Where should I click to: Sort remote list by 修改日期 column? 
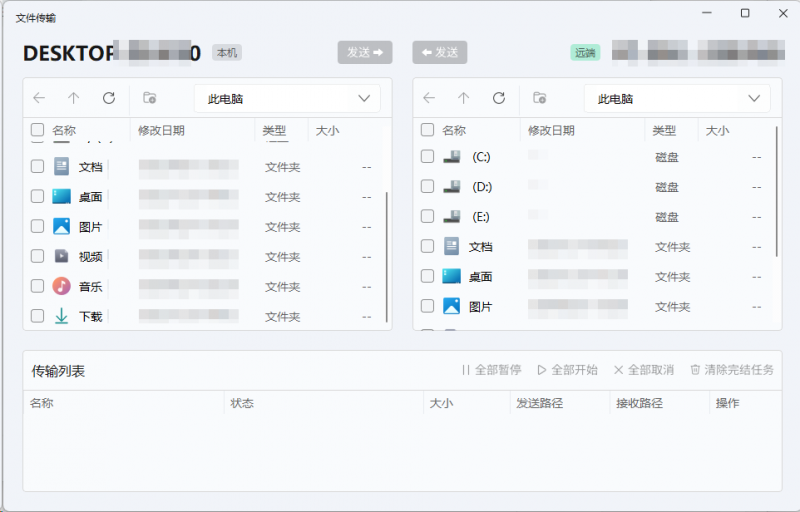click(x=551, y=131)
